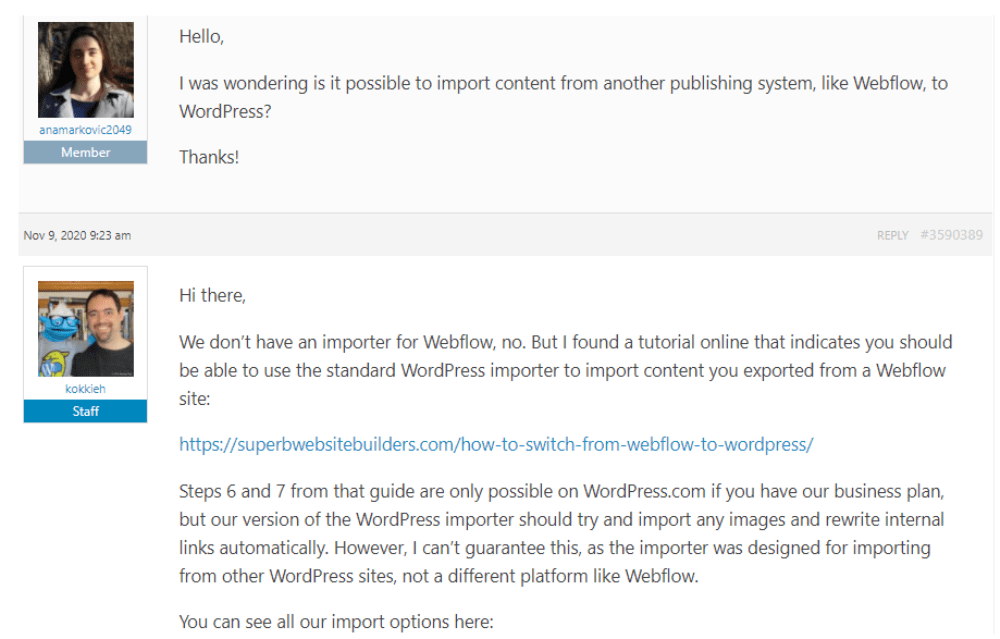
Task: Click the line starting "links automatically. However"
Action: click(x=555, y=548)
